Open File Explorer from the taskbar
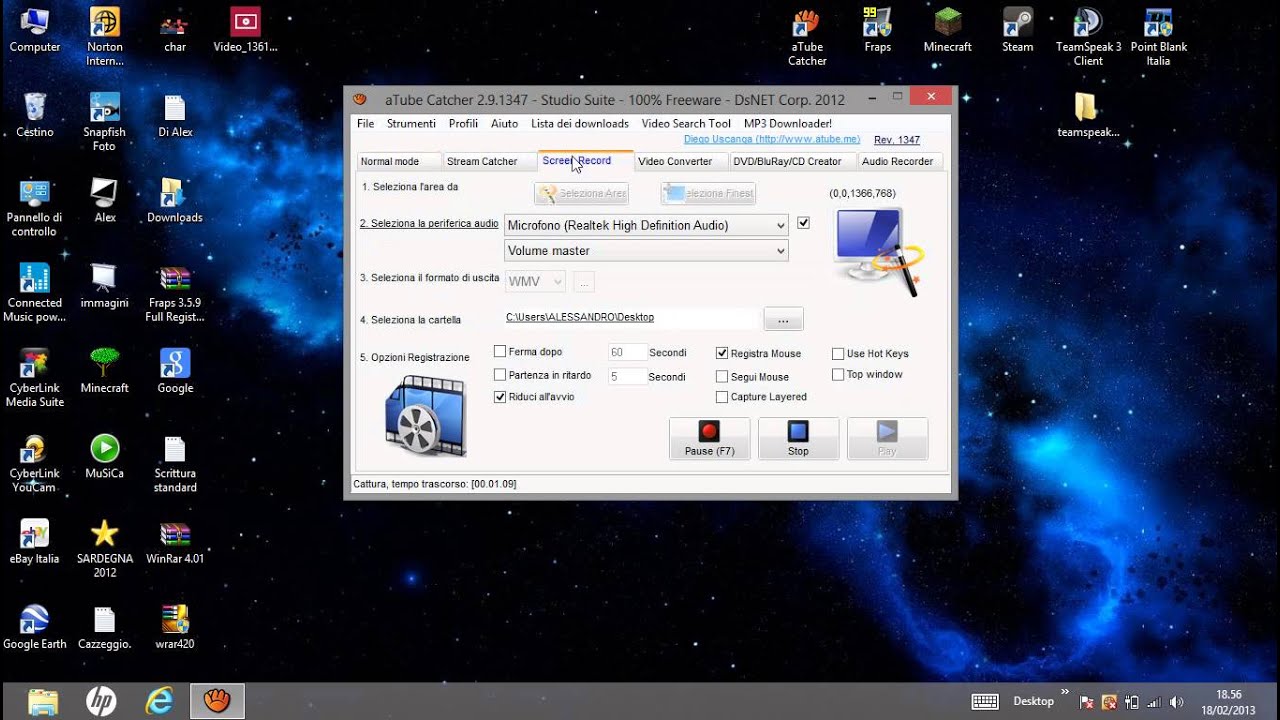Screen dimensions: 1280x720 pos(43,702)
